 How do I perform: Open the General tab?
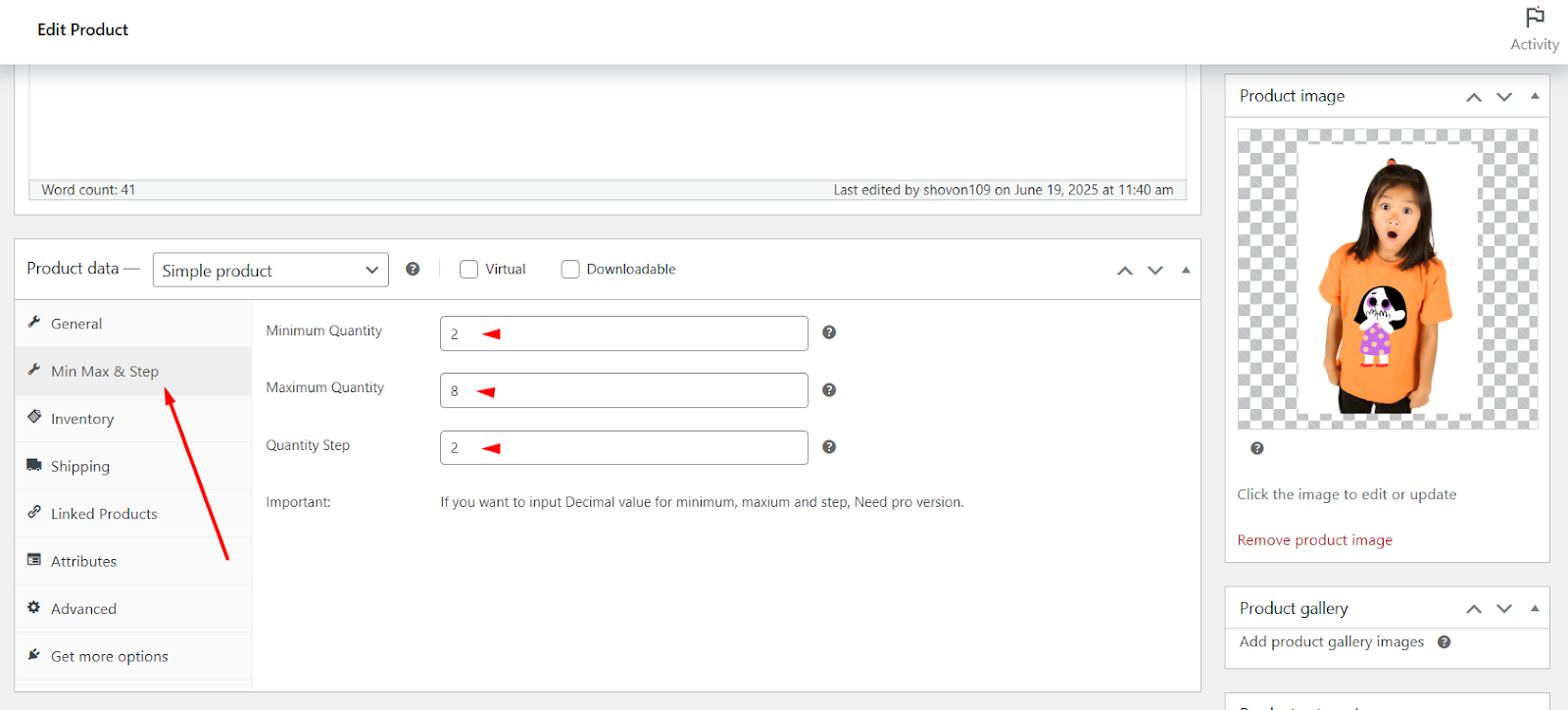[x=133, y=324]
